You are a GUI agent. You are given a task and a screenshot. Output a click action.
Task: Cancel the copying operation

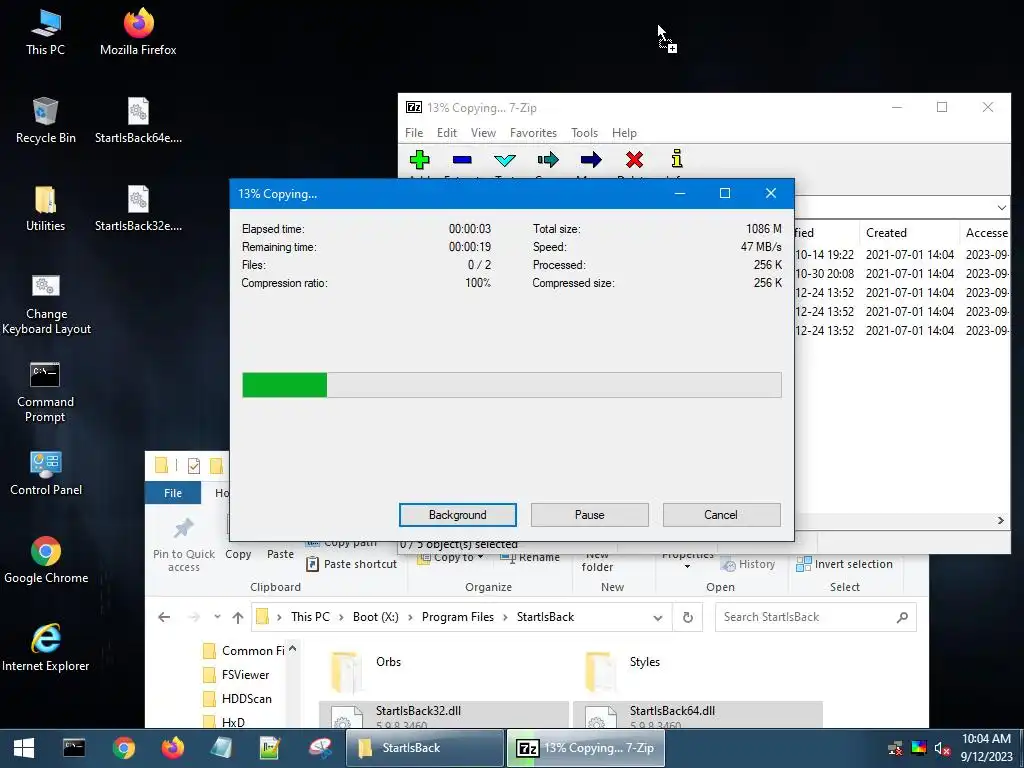tap(721, 515)
